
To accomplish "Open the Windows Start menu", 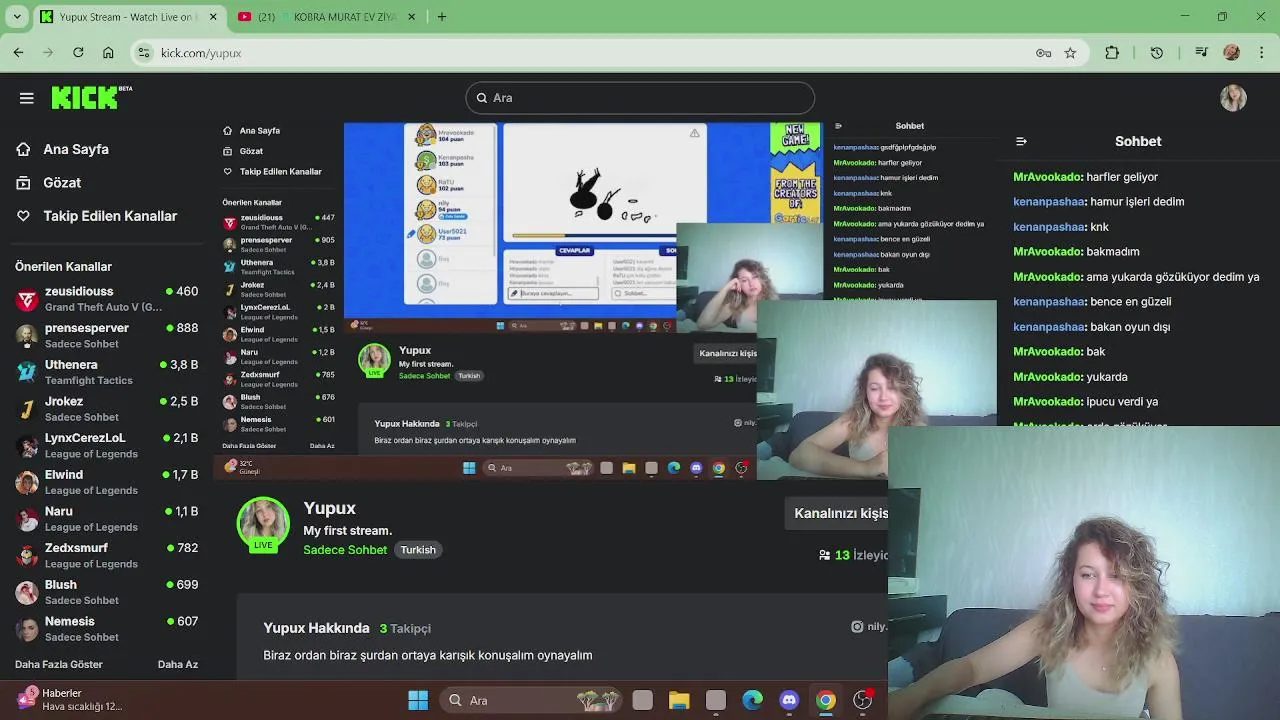I will [x=418, y=700].
